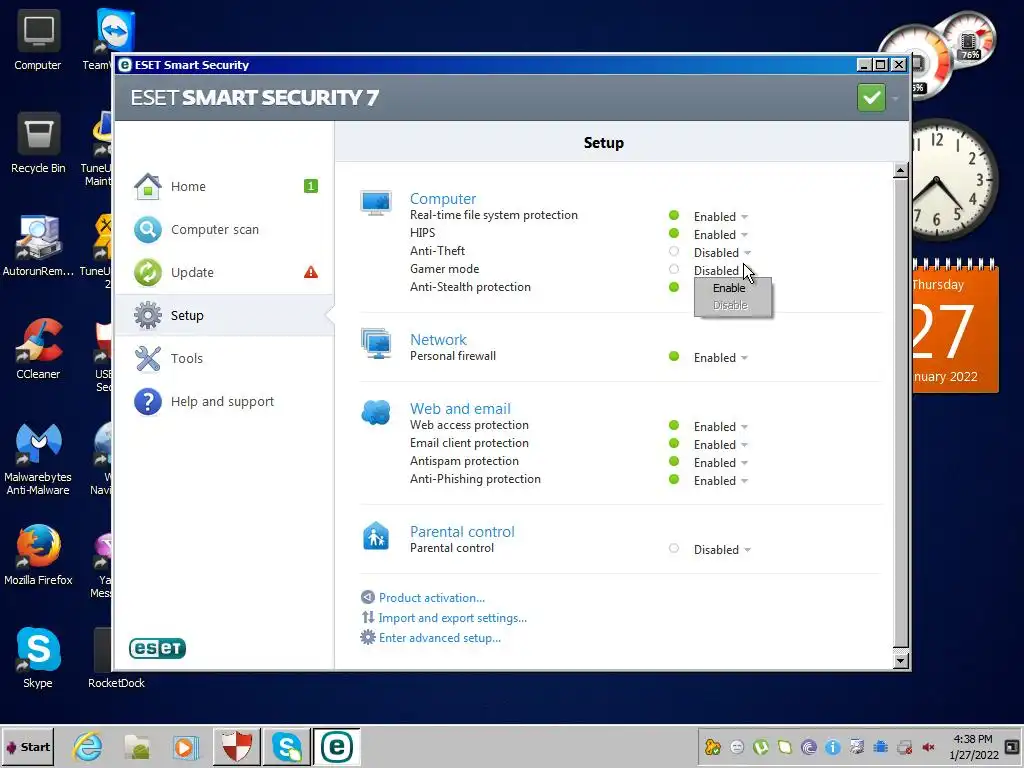This screenshot has width=1024, height=768.
Task: Open Computer desktop icon
Action: pos(38,40)
